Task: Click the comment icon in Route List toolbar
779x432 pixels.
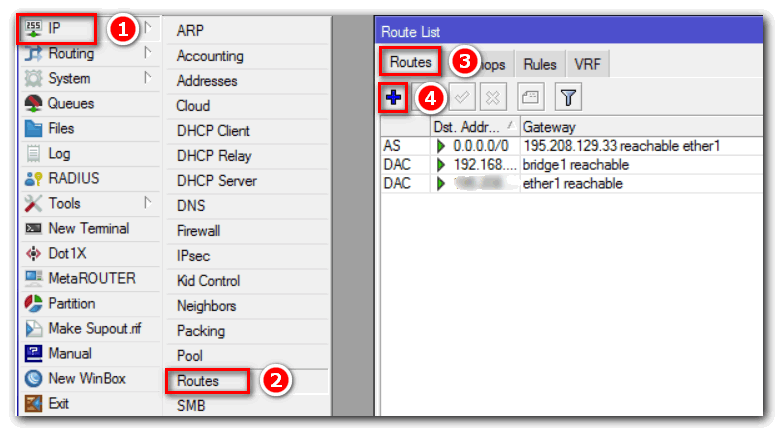Action: (531, 98)
